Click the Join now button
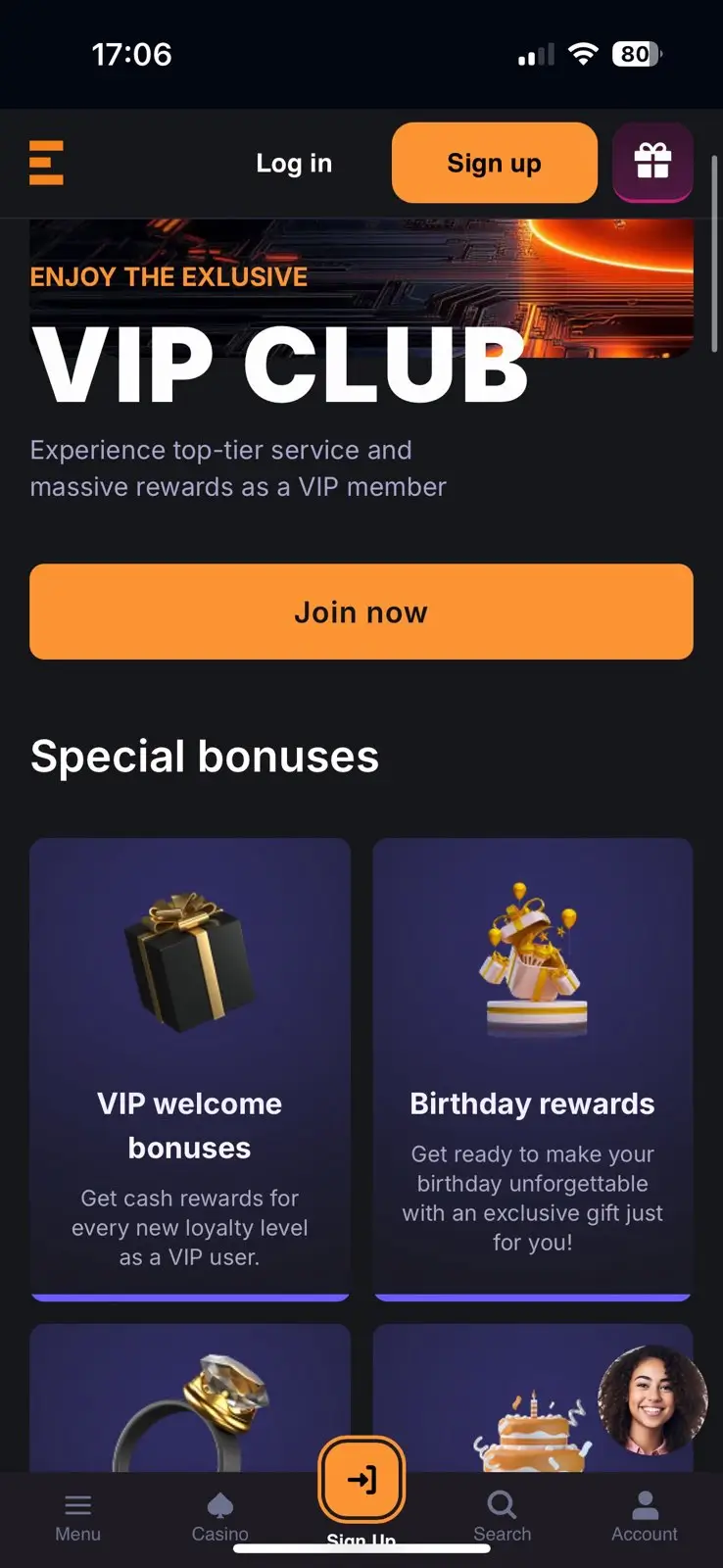Viewport: 723px width, 1568px height. [361, 612]
